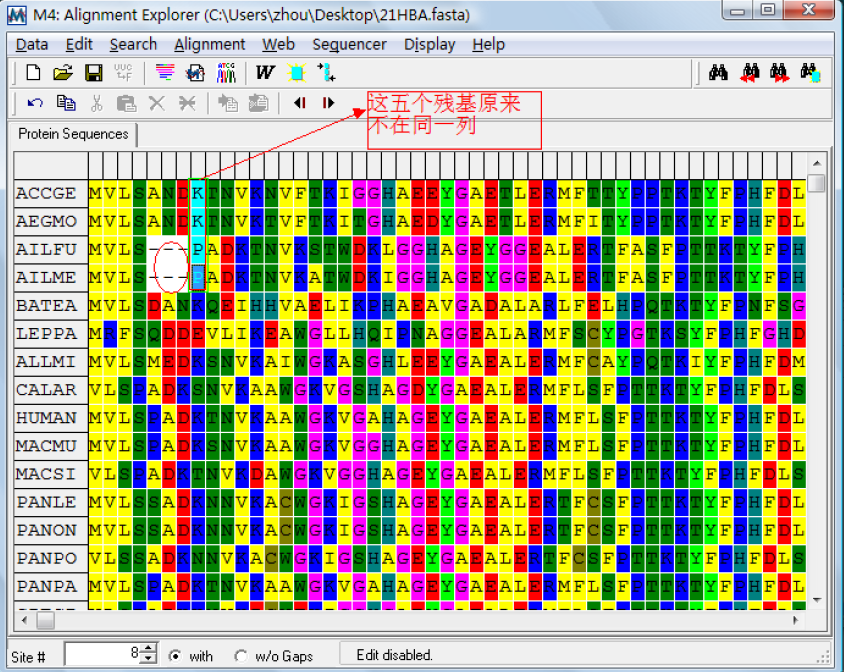Cut selection with the scissors icon
This screenshot has width=844, height=672.
point(96,103)
